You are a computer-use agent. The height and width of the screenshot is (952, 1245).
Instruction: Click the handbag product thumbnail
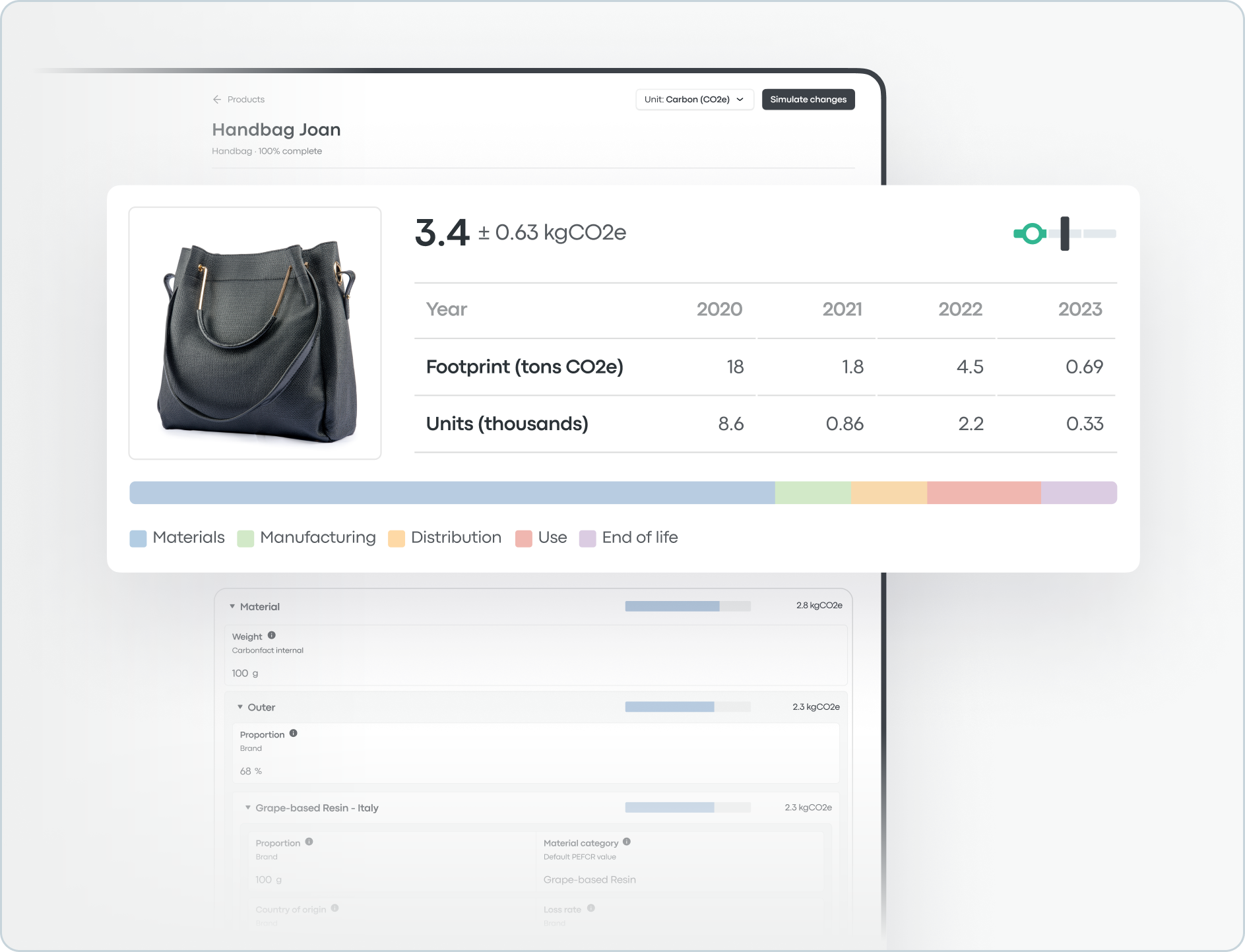[x=255, y=332]
